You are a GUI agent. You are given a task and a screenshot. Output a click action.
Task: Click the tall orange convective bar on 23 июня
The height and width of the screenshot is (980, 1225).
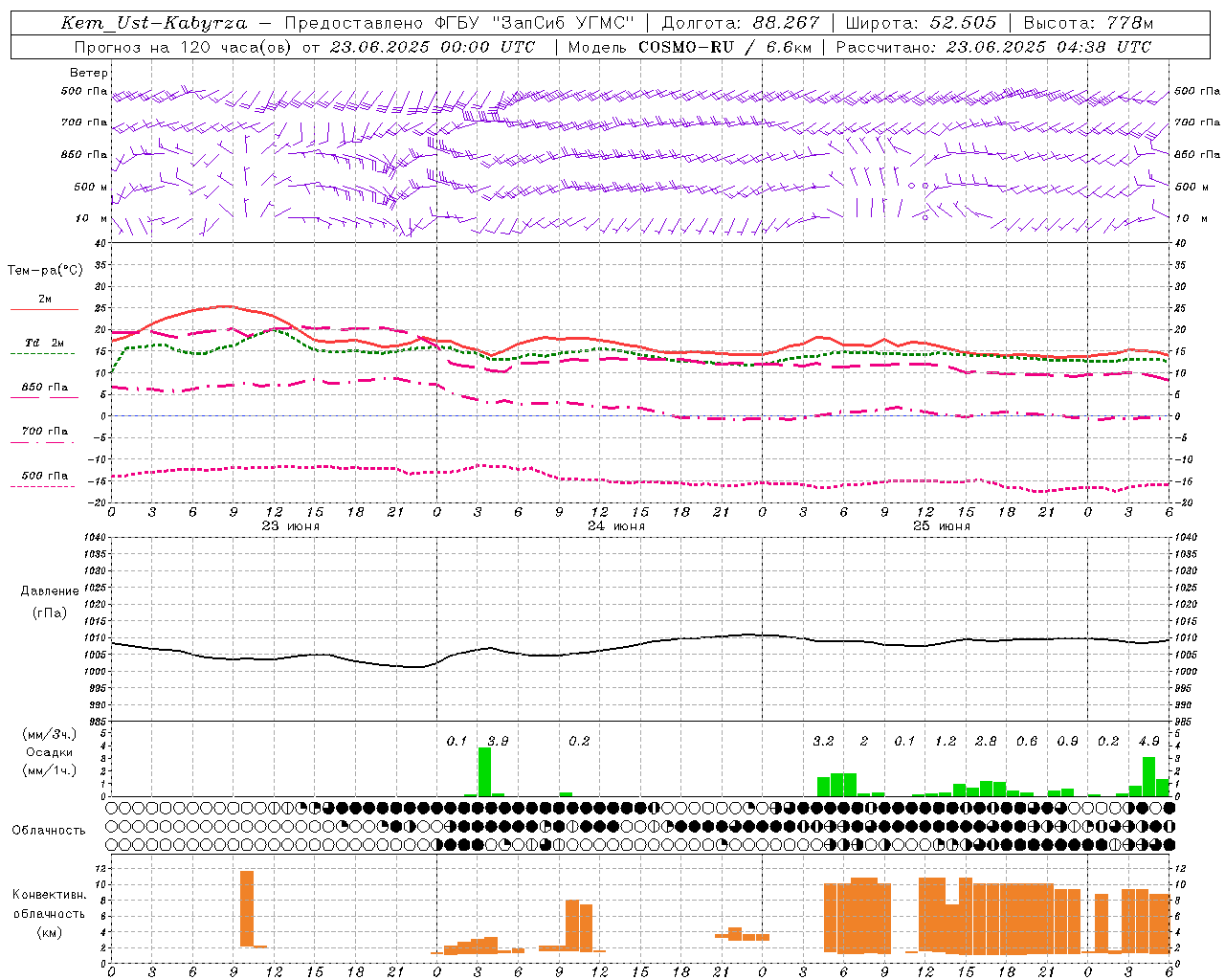247,908
